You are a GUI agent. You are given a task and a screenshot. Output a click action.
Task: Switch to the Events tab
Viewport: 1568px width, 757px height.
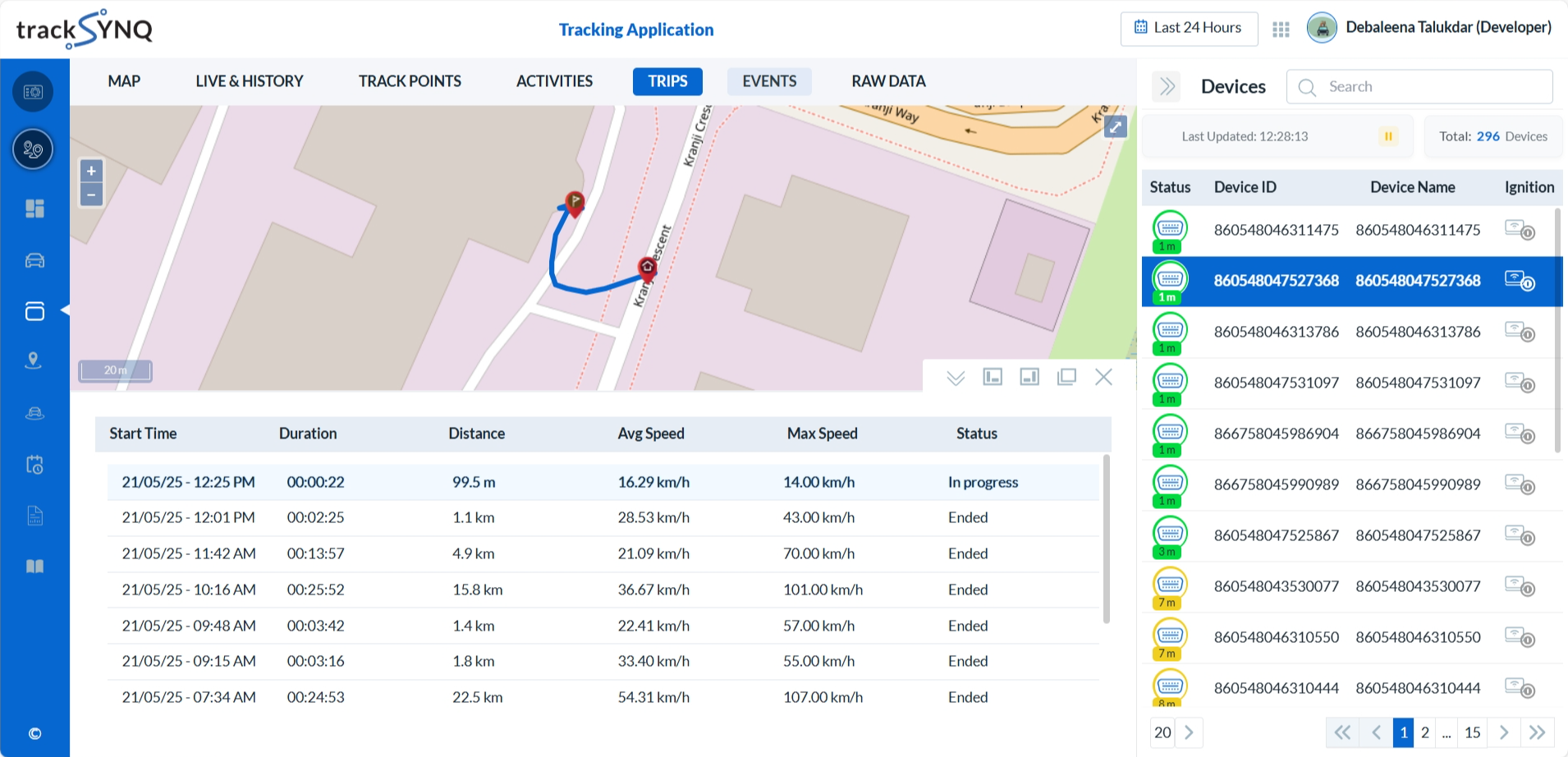pyautogui.click(x=769, y=81)
